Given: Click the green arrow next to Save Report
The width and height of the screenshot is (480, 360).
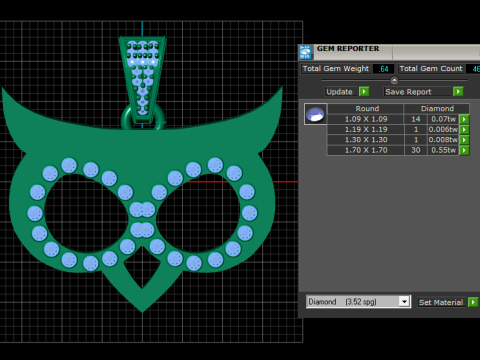Looking at the screenshot, I should point(458,92).
